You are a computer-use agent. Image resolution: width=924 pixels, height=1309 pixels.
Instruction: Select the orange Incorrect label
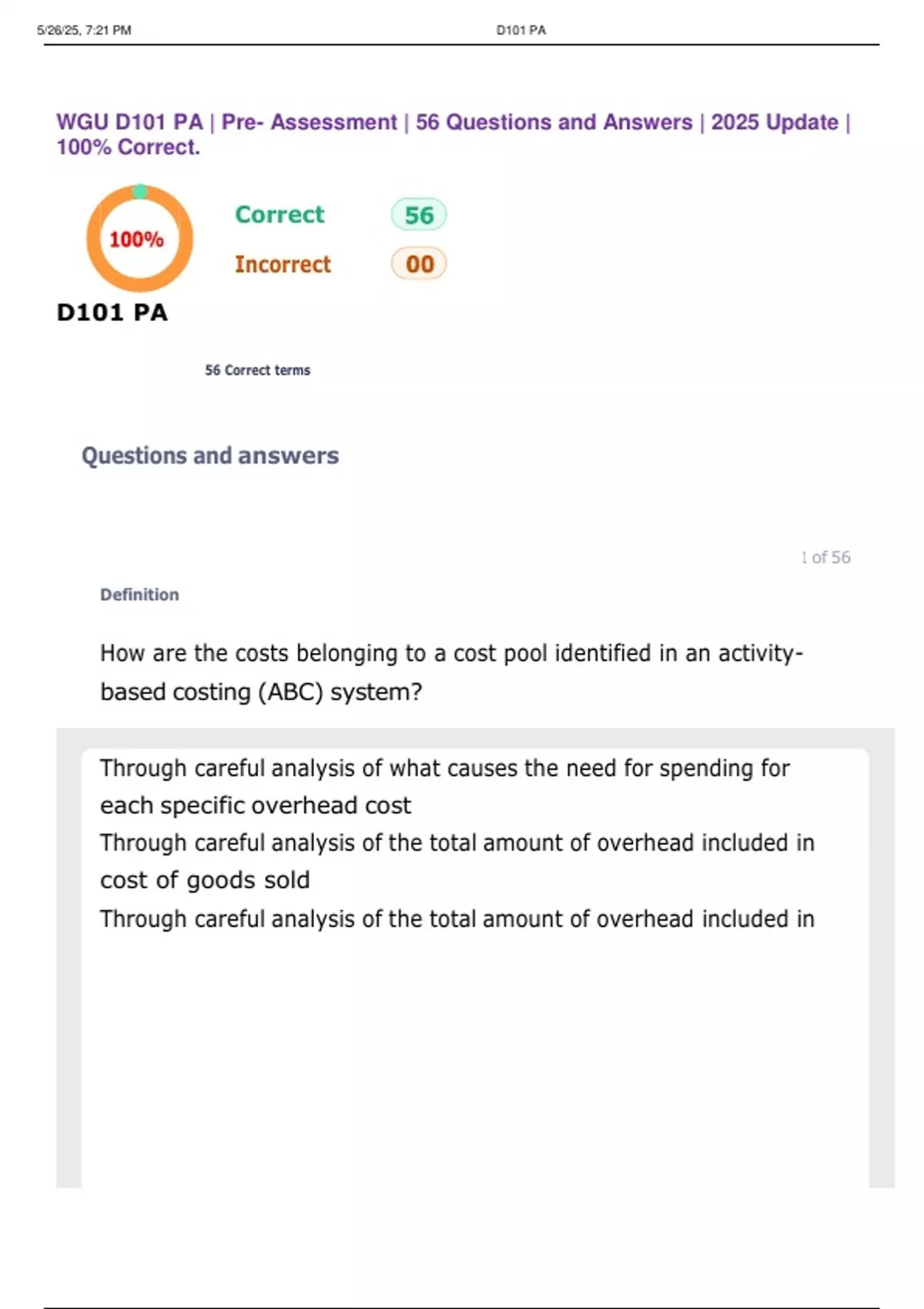pyautogui.click(x=283, y=264)
